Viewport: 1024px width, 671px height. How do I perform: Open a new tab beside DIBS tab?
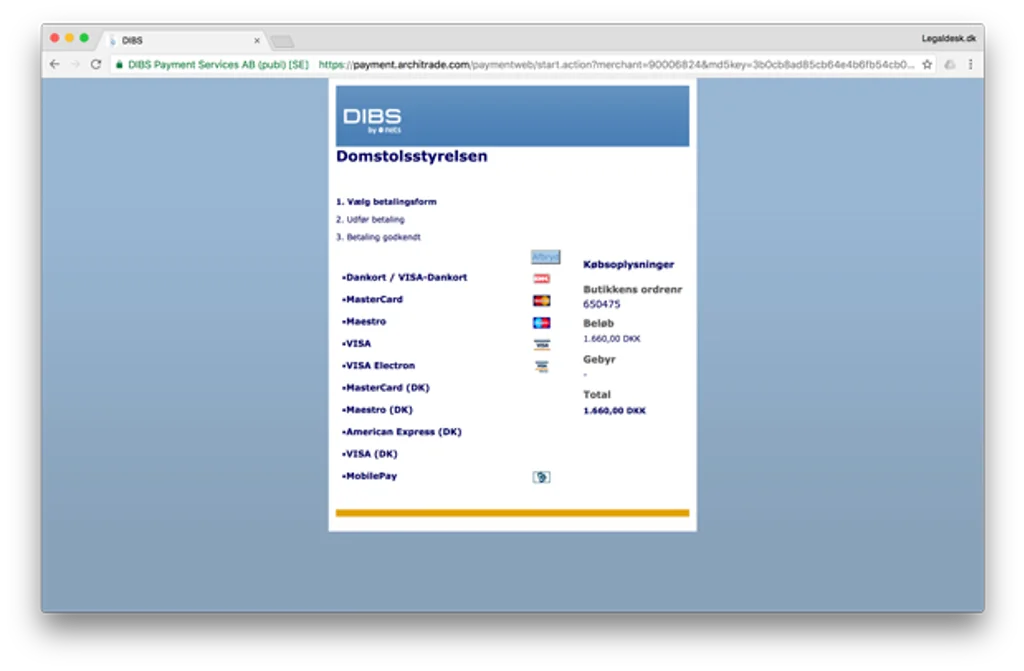point(282,42)
